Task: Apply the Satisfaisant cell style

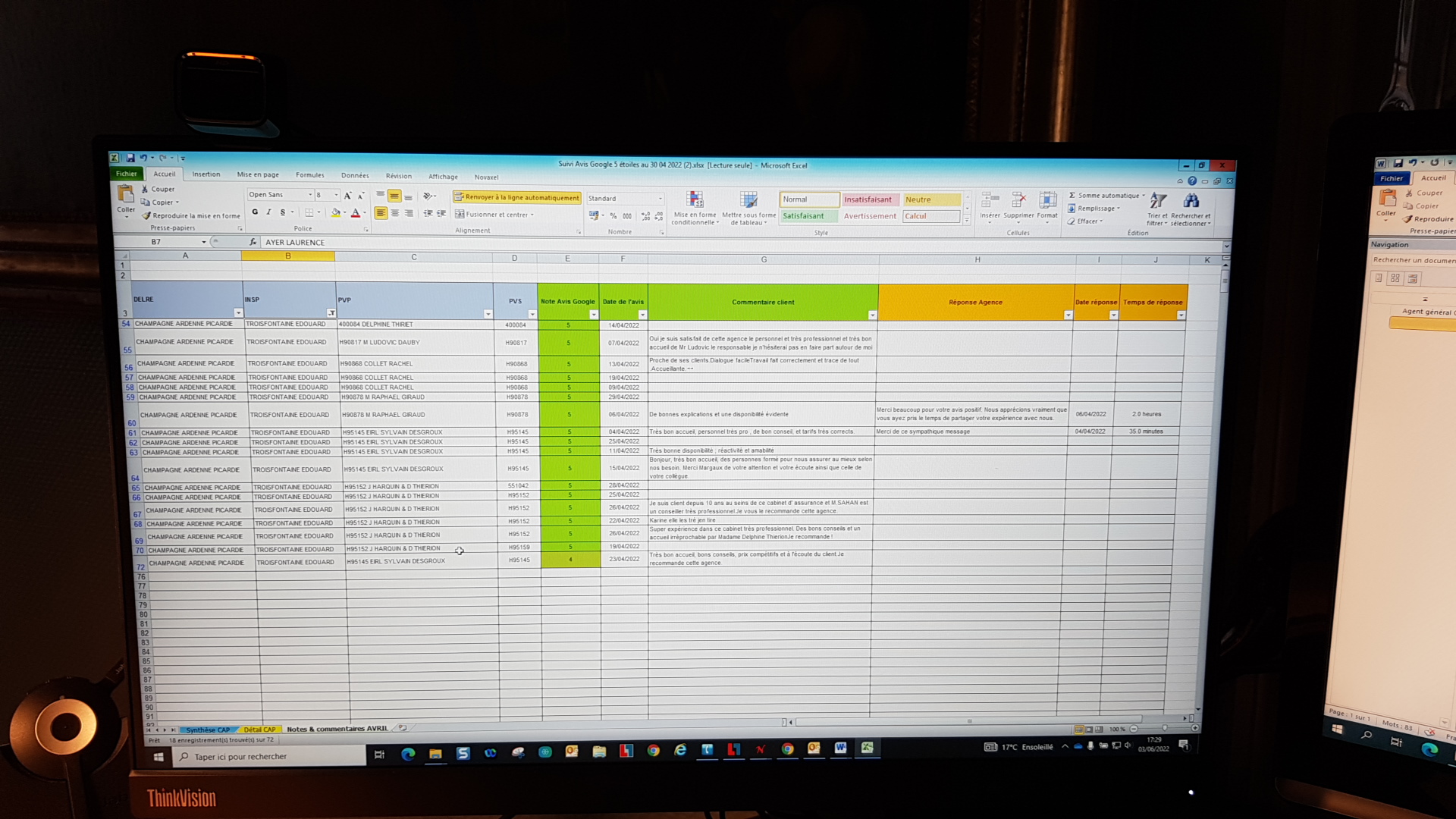Action: 808,216
